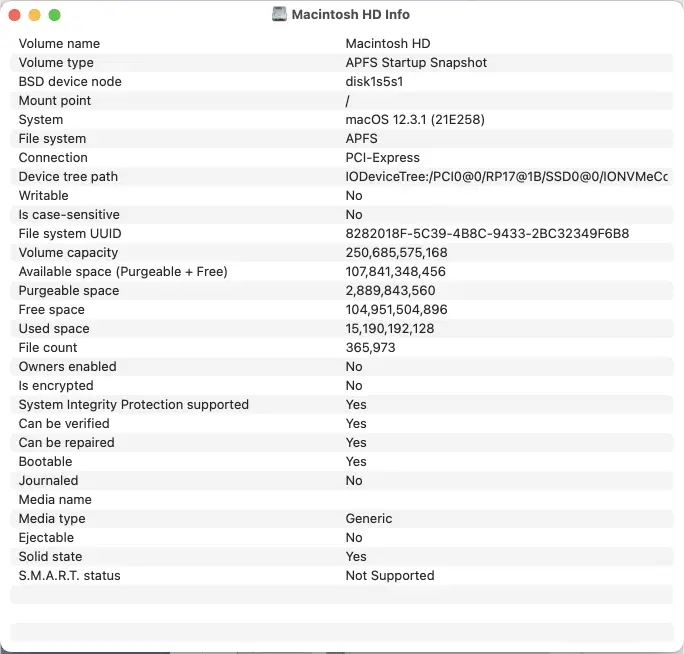Select the 'Writable' label
684x654 pixels.
coord(44,195)
